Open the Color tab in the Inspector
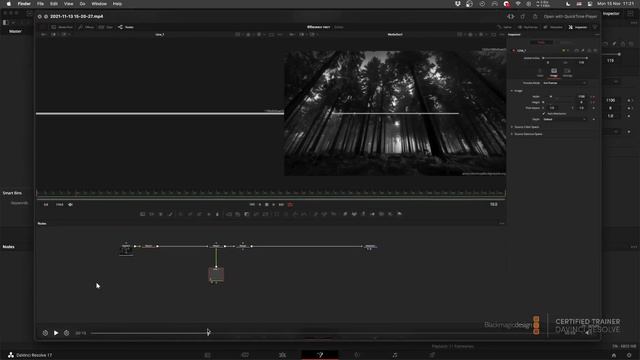Viewport: 640px width, 360px height. tap(540, 72)
